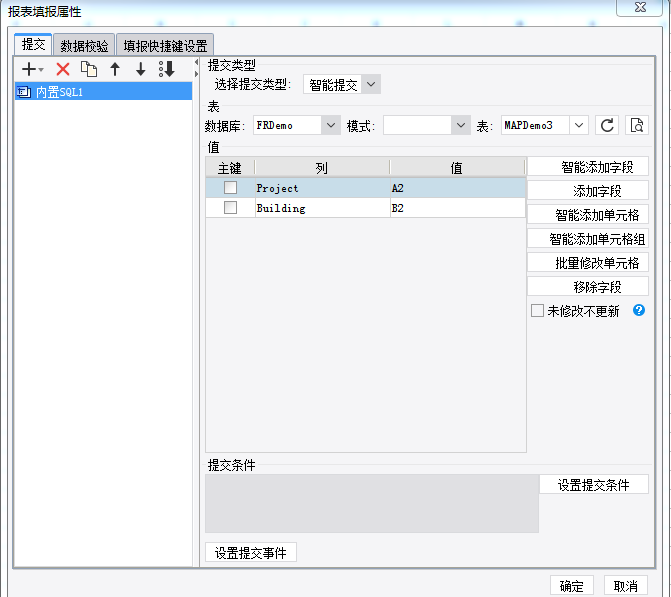
Task: Switch to the 数据校验 tab
Action: coord(84,46)
